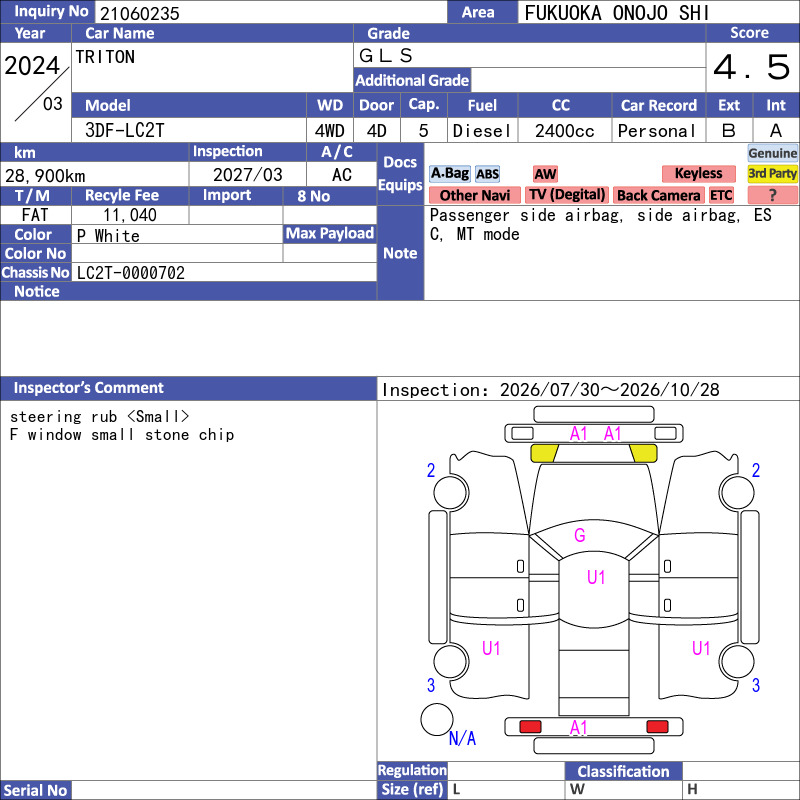Click the ETC equipment badge
Image resolution: width=800 pixels, height=800 pixels.
(721, 195)
